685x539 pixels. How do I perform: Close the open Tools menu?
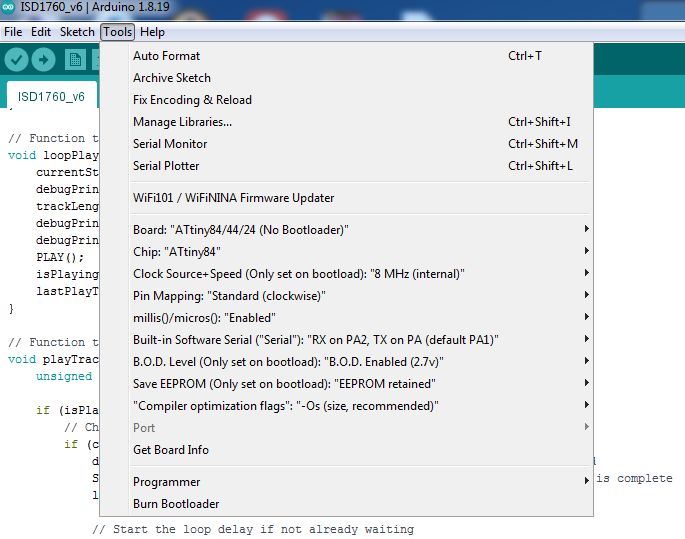click(x=118, y=32)
